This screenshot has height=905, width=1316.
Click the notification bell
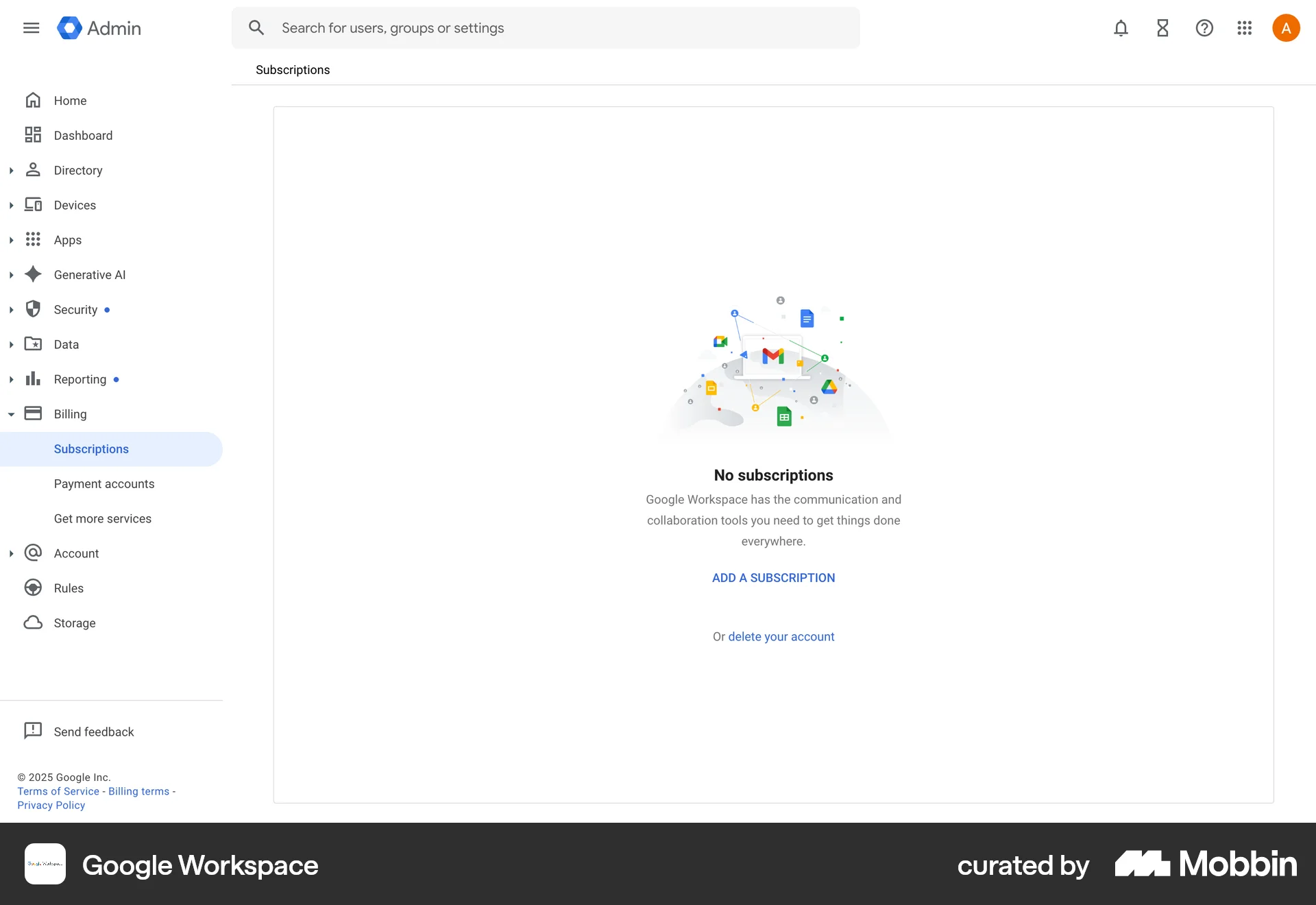(1121, 28)
